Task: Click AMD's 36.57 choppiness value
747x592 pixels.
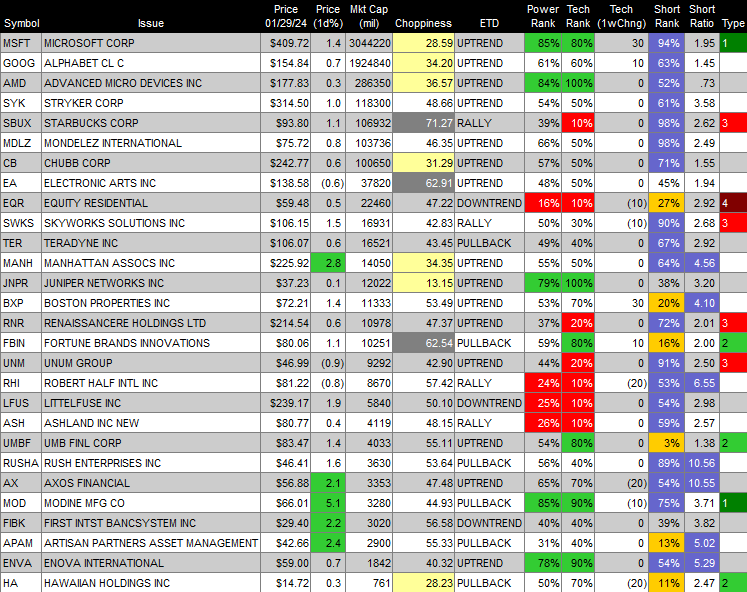Action: (424, 83)
